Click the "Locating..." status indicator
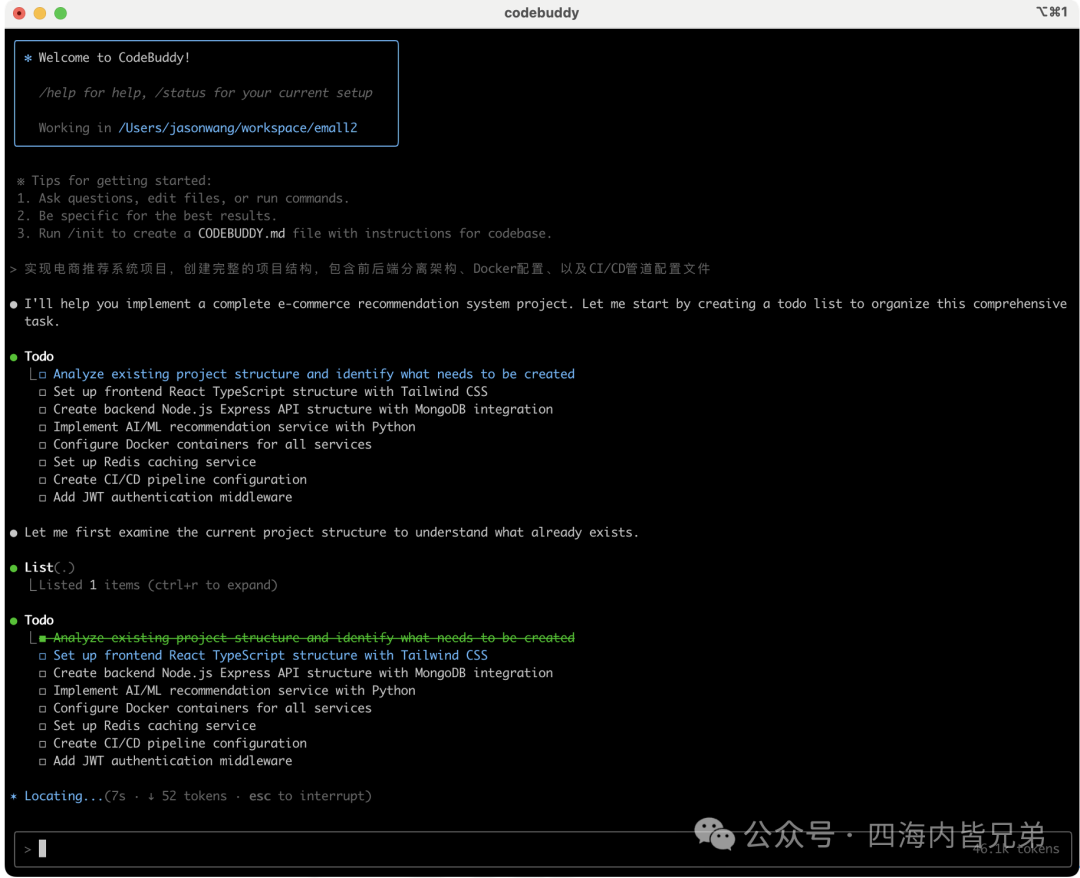Viewport: 1080px width, 878px height. tap(63, 796)
